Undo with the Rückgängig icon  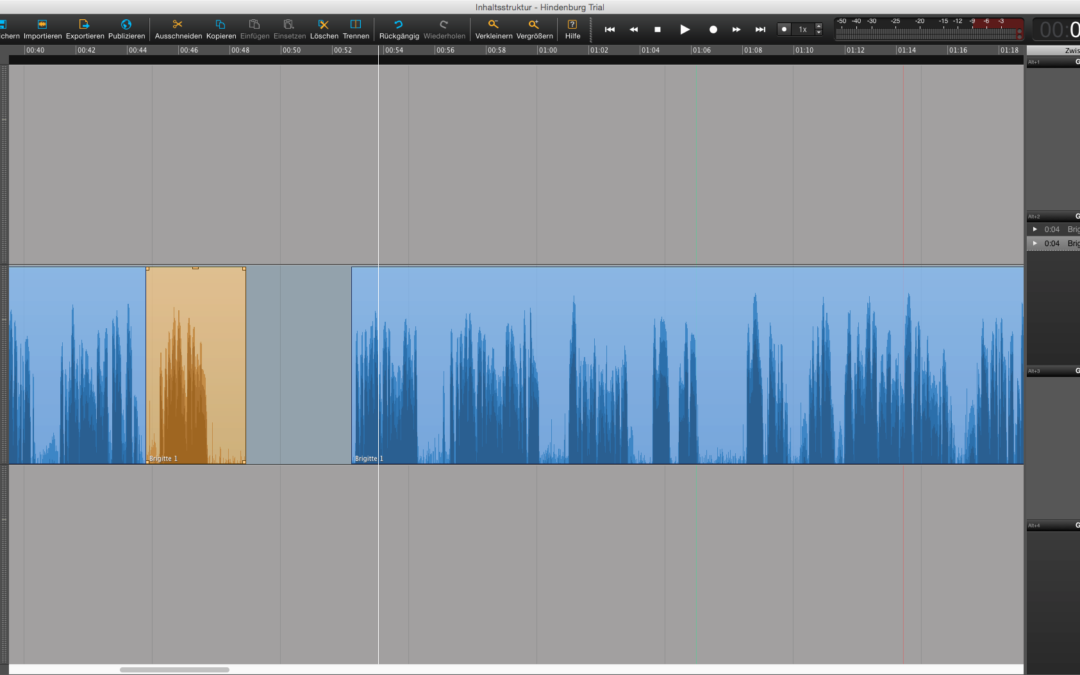[398, 25]
